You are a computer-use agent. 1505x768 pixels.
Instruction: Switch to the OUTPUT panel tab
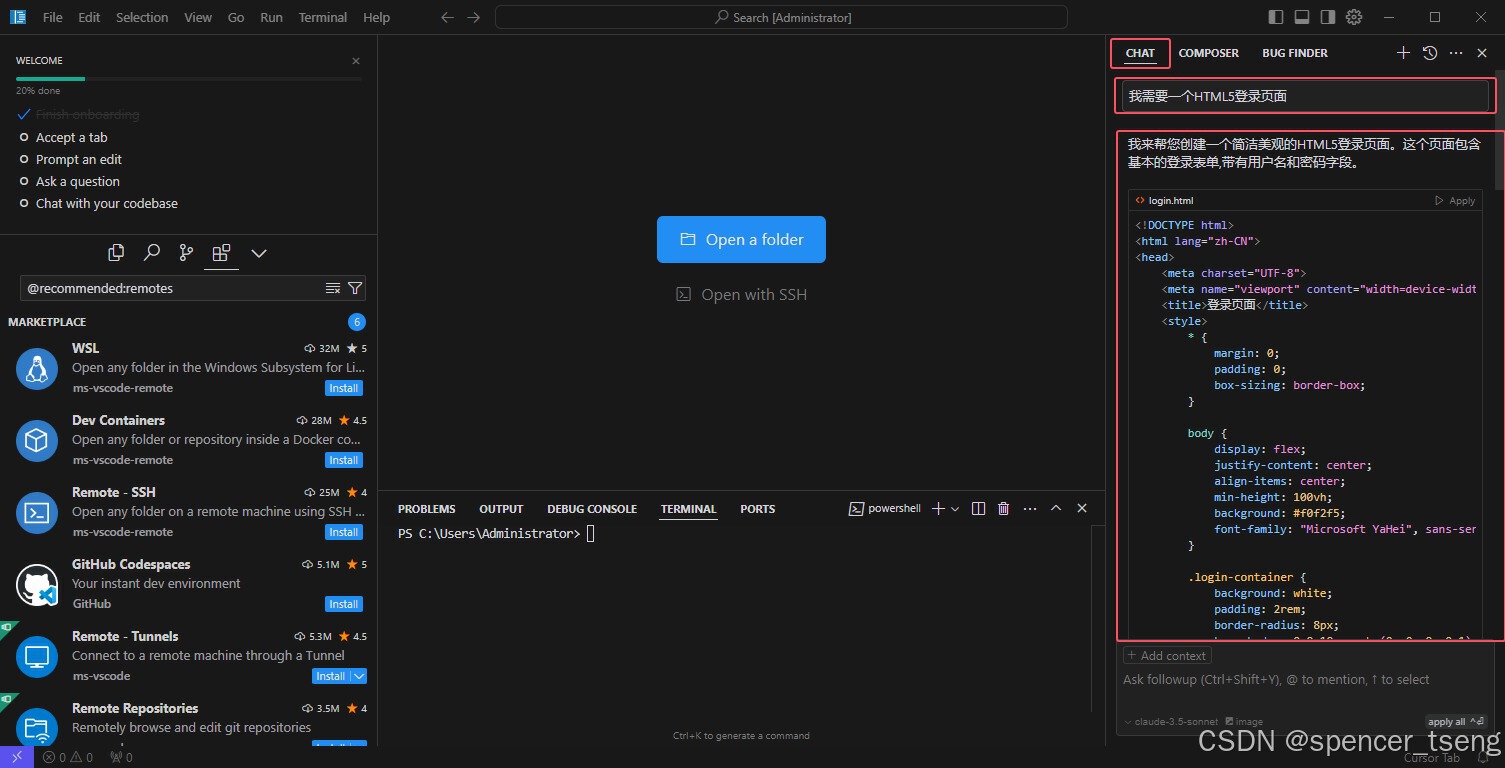point(501,509)
